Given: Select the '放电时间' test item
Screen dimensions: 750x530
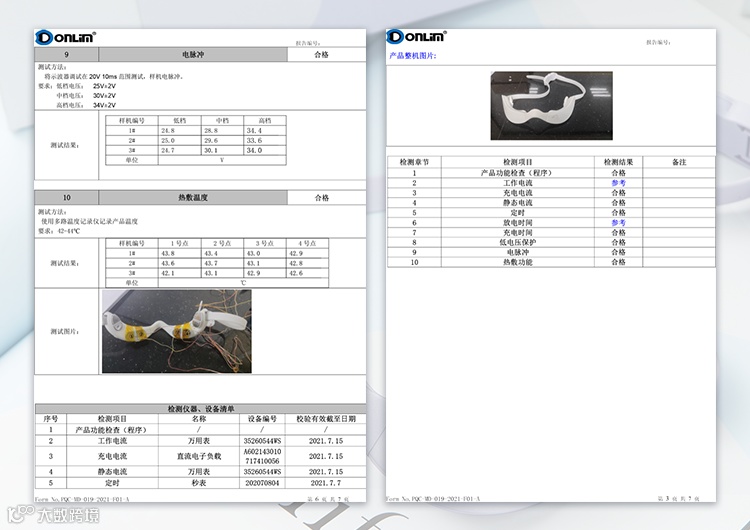Looking at the screenshot, I should tap(518, 222).
